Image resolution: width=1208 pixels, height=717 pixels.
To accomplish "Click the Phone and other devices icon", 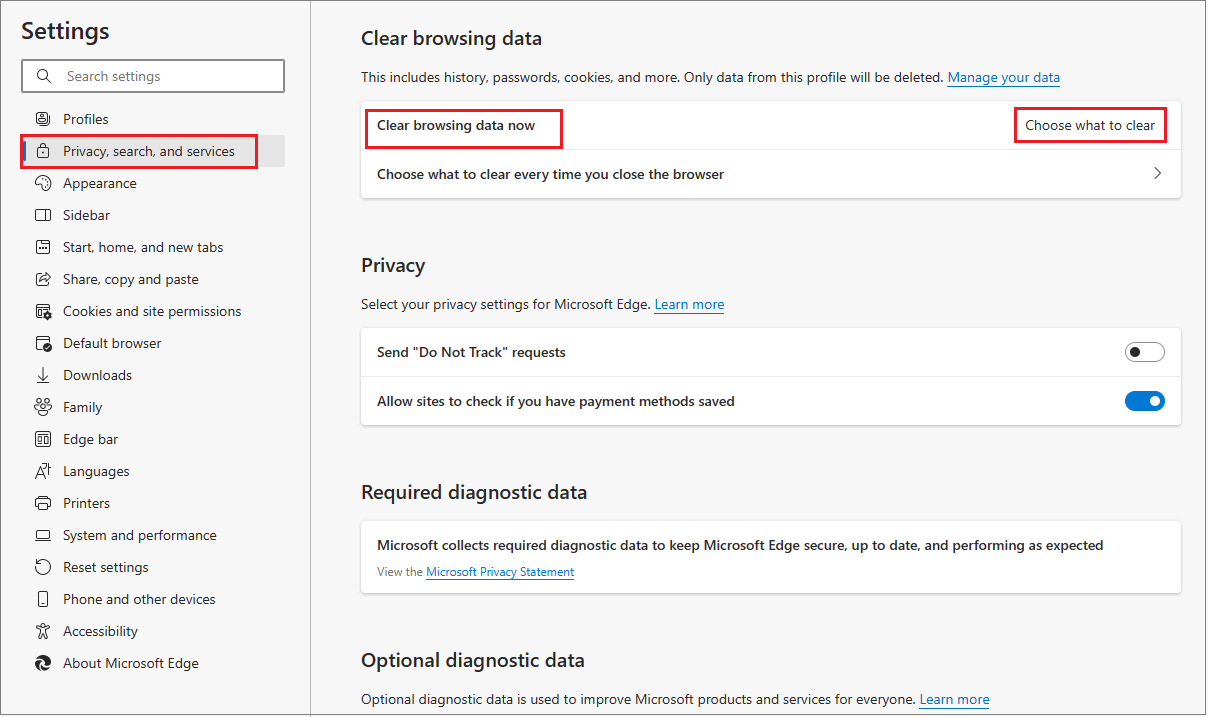I will pos(43,599).
